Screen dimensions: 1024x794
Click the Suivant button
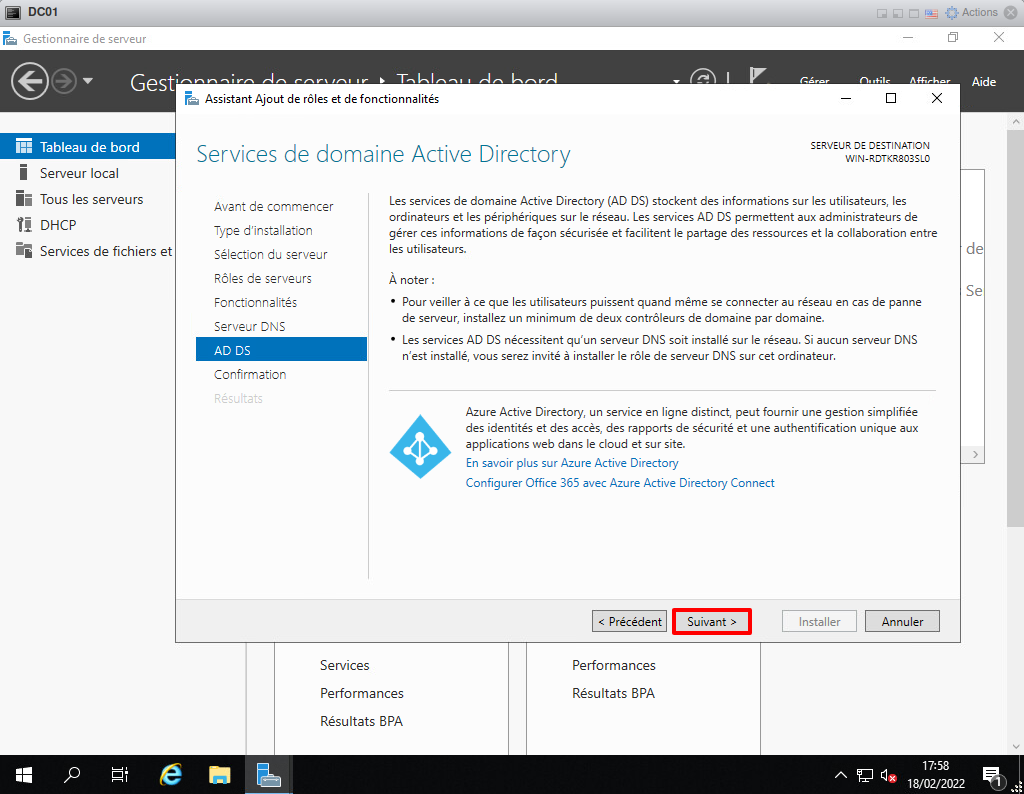[x=711, y=621]
